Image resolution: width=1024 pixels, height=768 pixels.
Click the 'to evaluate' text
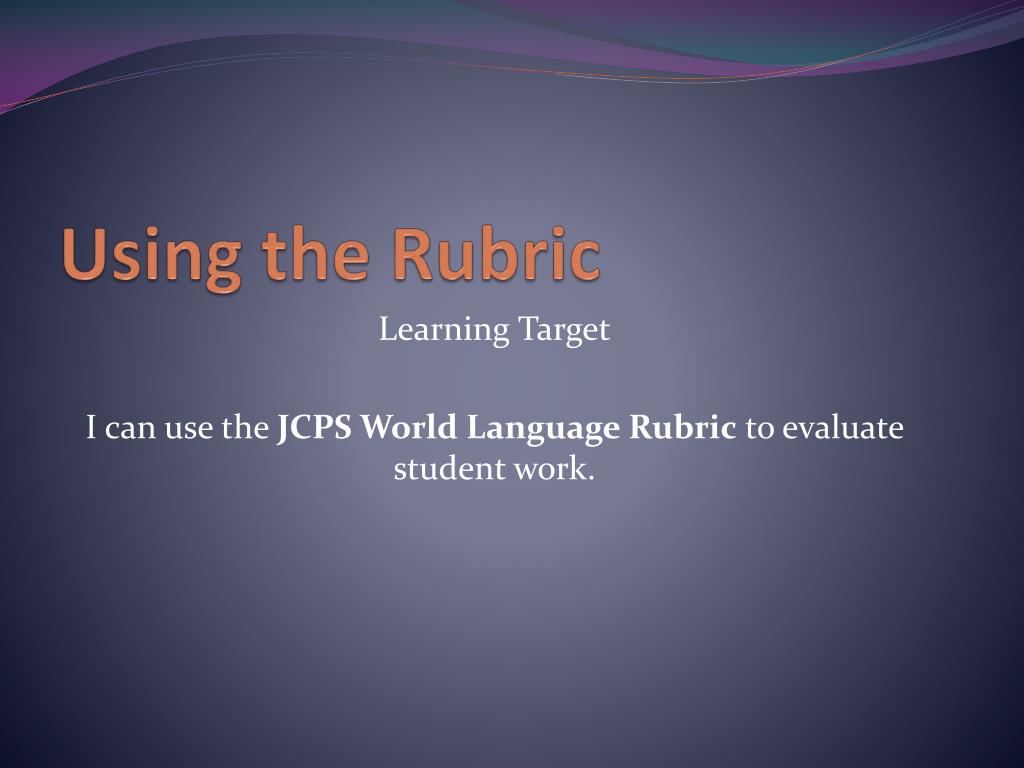click(825, 428)
